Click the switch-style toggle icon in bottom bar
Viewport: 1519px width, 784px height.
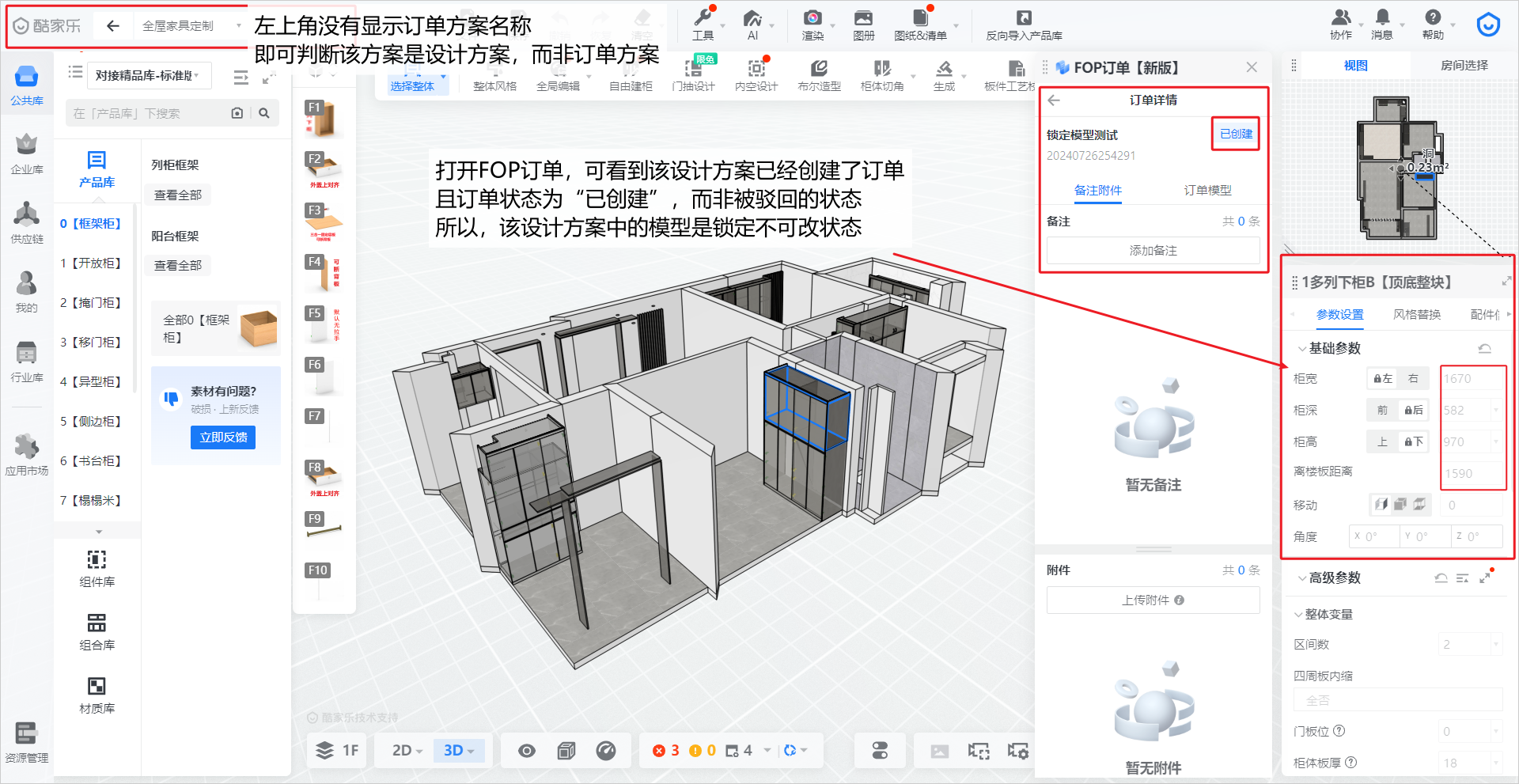(x=880, y=751)
